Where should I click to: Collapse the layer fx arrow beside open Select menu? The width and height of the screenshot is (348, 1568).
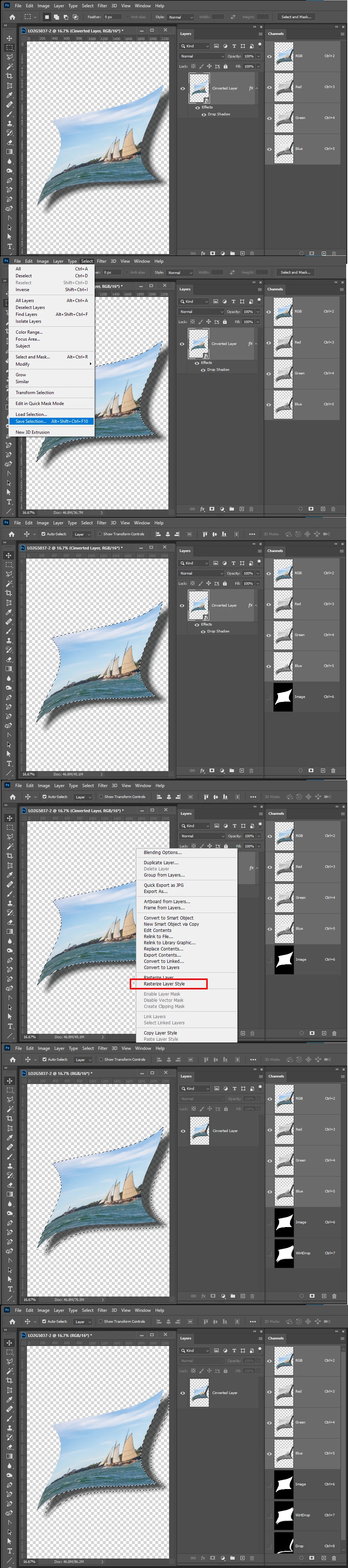256,344
